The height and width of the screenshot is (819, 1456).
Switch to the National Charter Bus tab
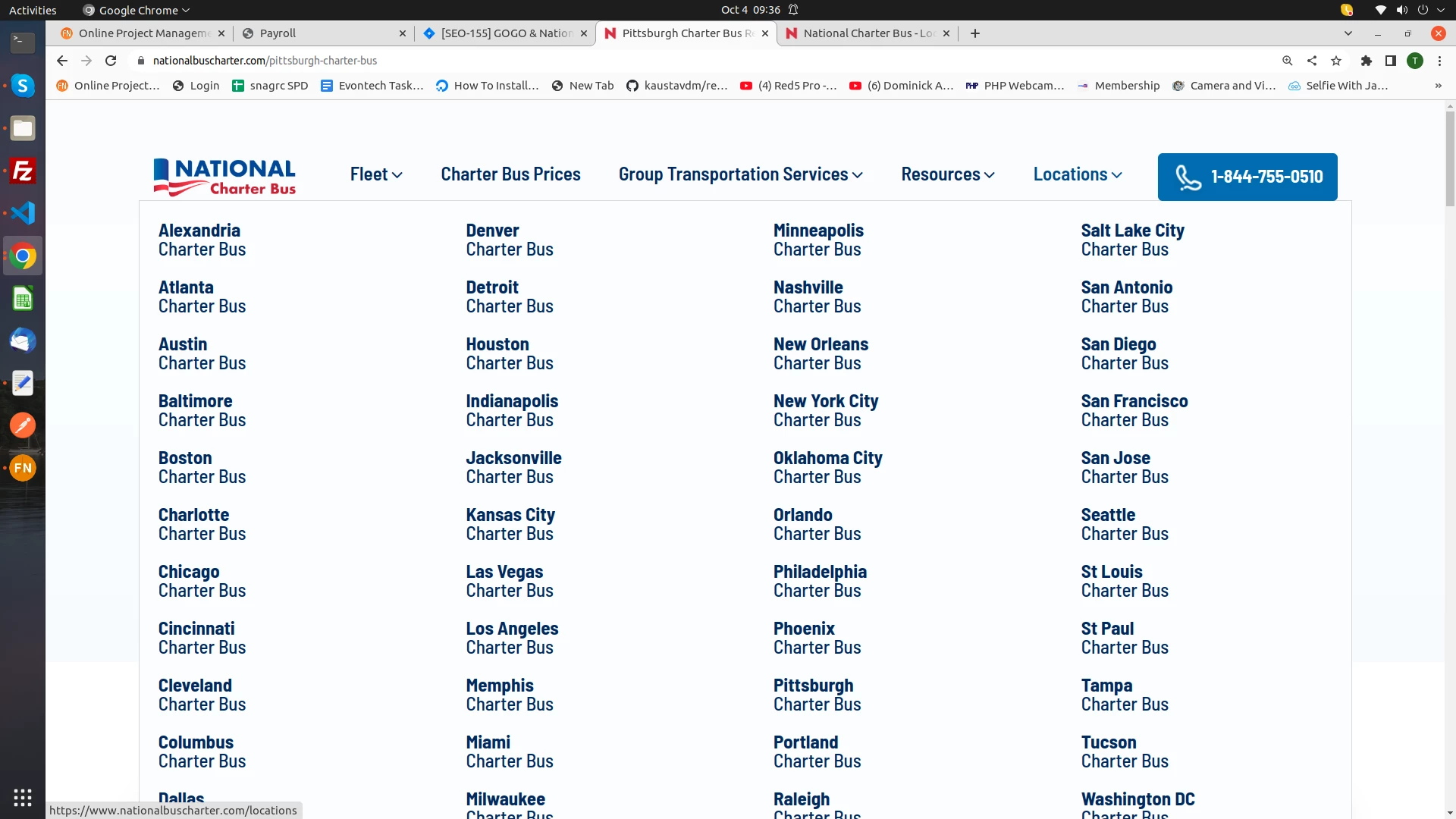pos(868,33)
